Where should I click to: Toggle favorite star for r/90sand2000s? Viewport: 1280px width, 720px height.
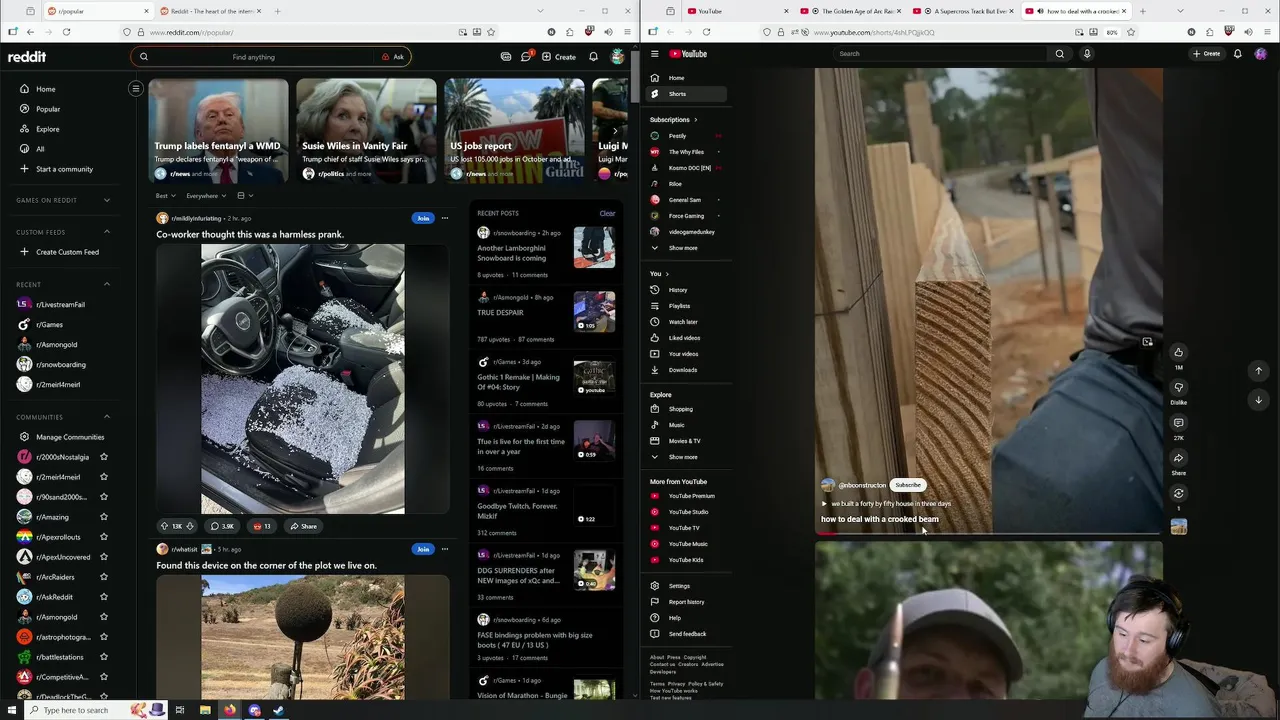(103, 497)
